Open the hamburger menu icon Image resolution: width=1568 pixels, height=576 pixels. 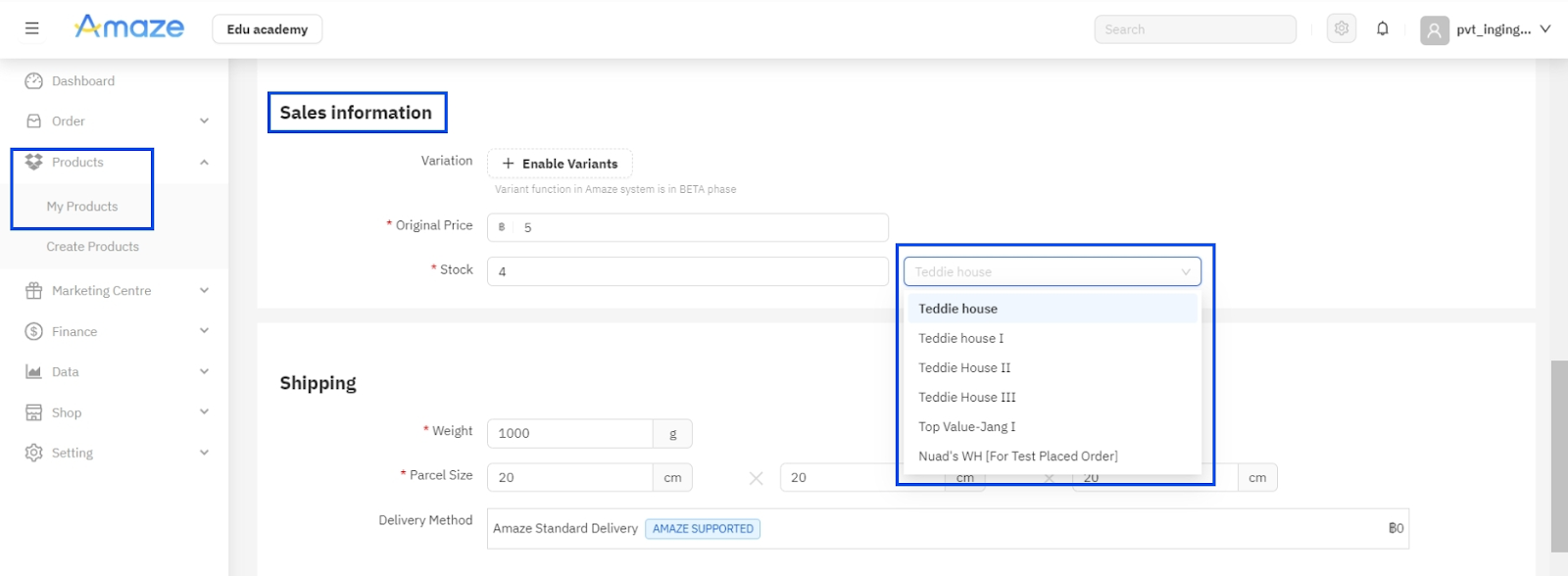(x=32, y=28)
